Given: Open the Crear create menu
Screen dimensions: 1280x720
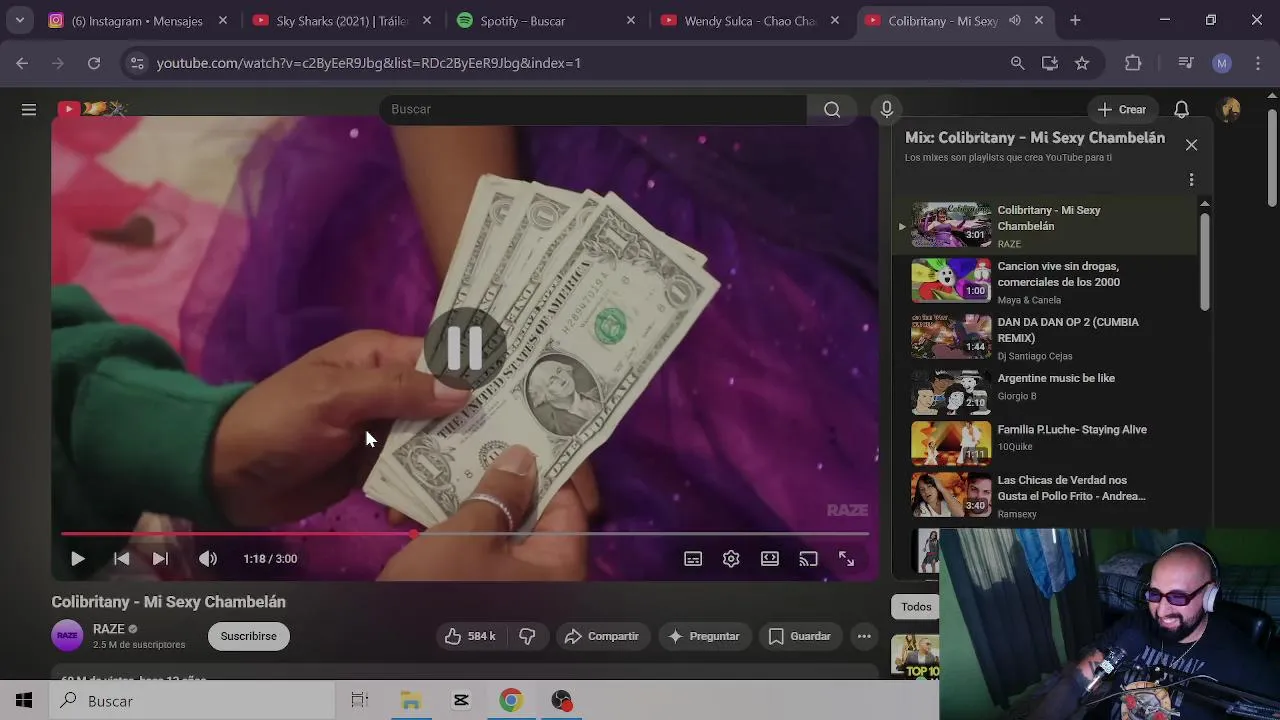Looking at the screenshot, I should (1121, 109).
